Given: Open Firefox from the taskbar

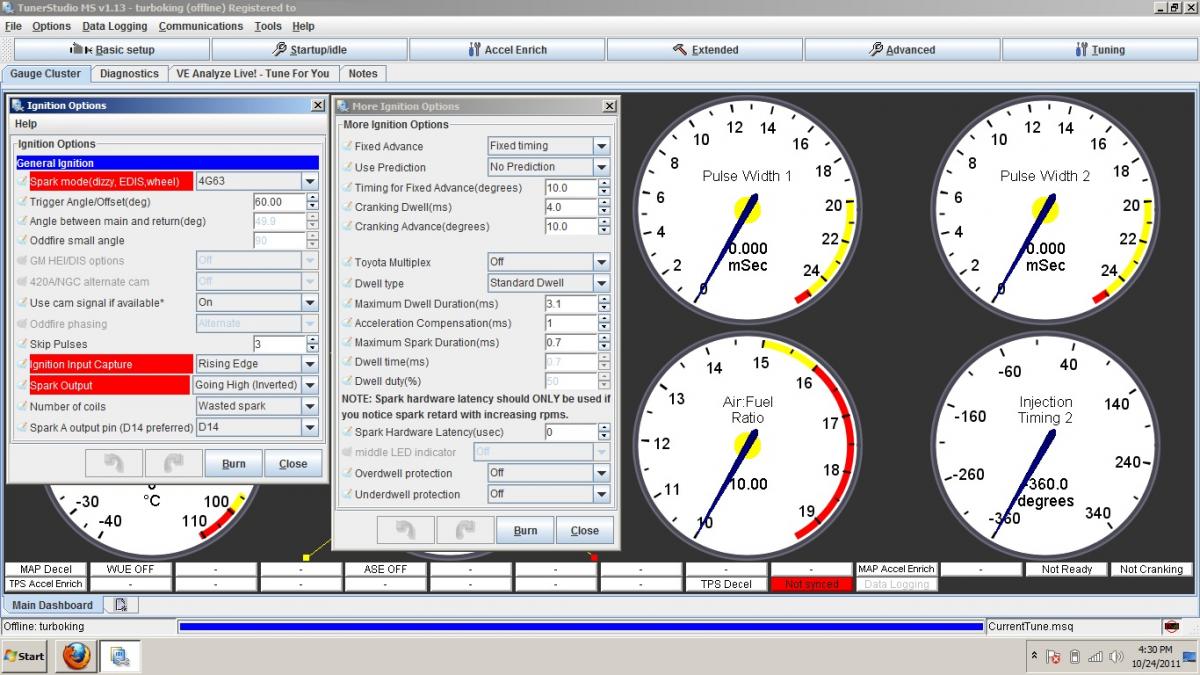Looking at the screenshot, I should click(77, 656).
